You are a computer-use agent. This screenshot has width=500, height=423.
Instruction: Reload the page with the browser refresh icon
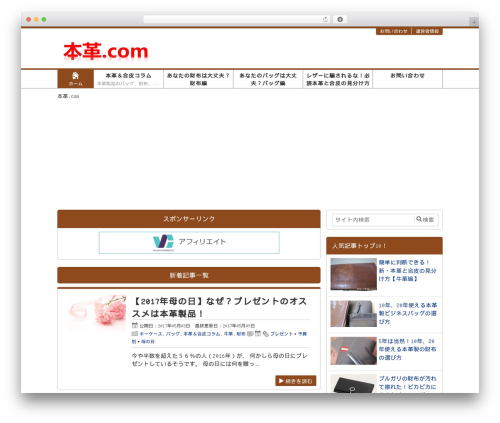click(x=325, y=19)
